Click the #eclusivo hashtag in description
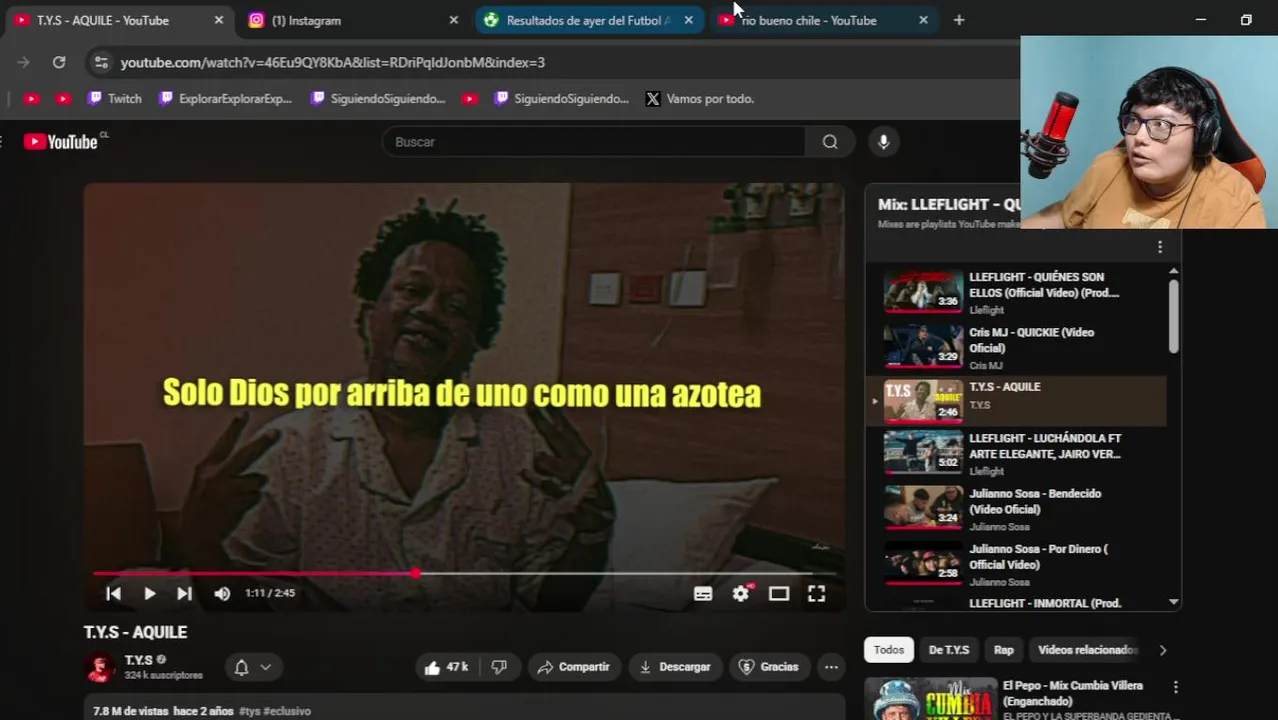Image resolution: width=1278 pixels, height=720 pixels. point(287,711)
